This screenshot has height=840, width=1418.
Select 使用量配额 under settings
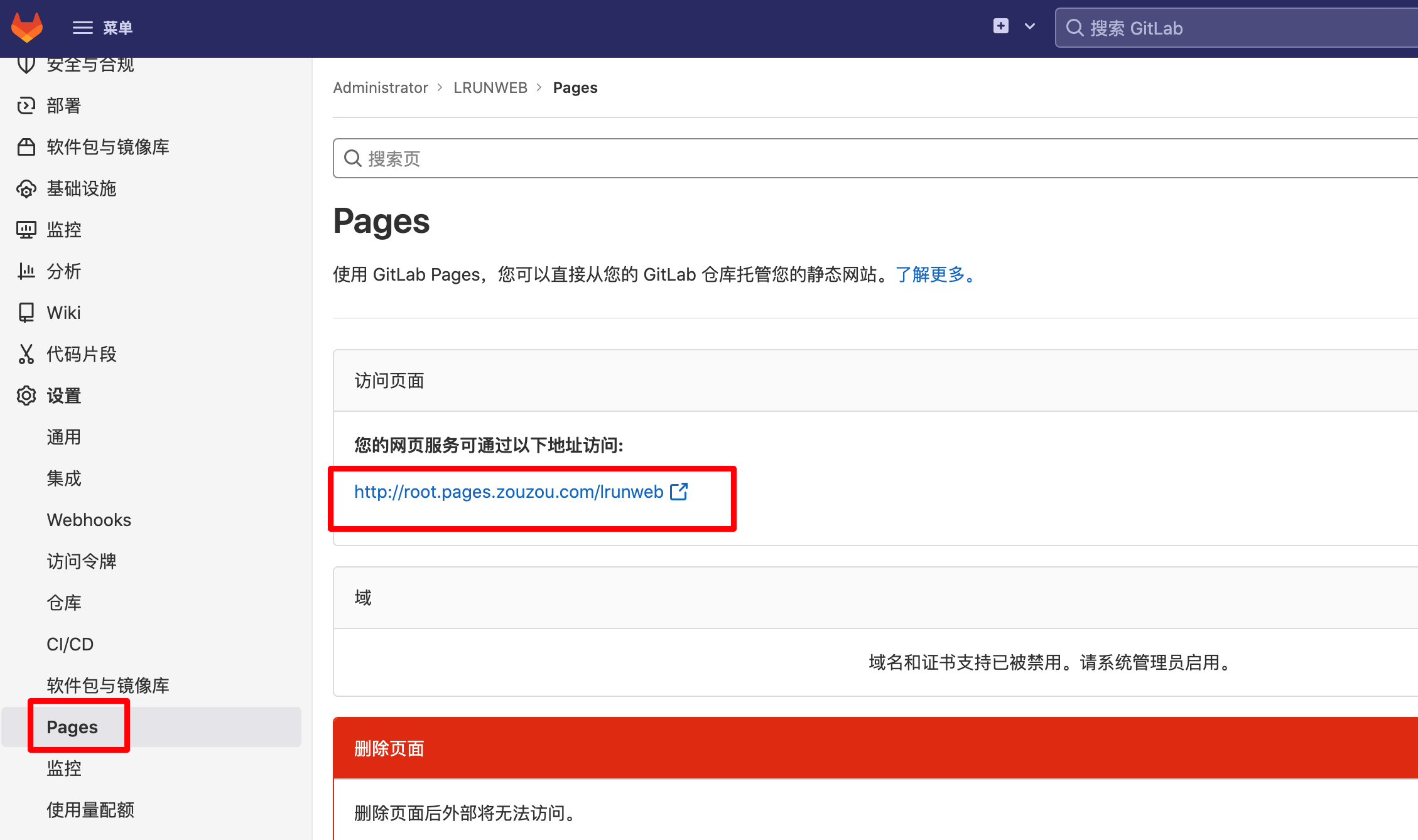click(x=90, y=810)
